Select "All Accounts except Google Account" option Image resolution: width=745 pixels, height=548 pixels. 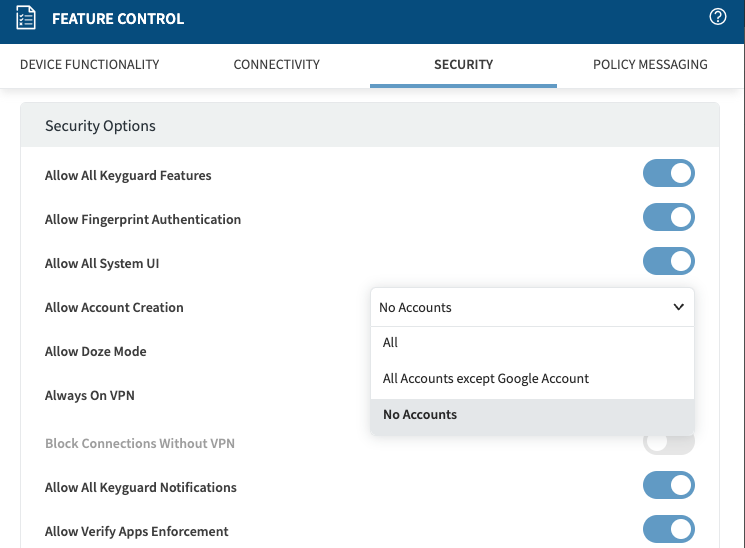coord(486,379)
